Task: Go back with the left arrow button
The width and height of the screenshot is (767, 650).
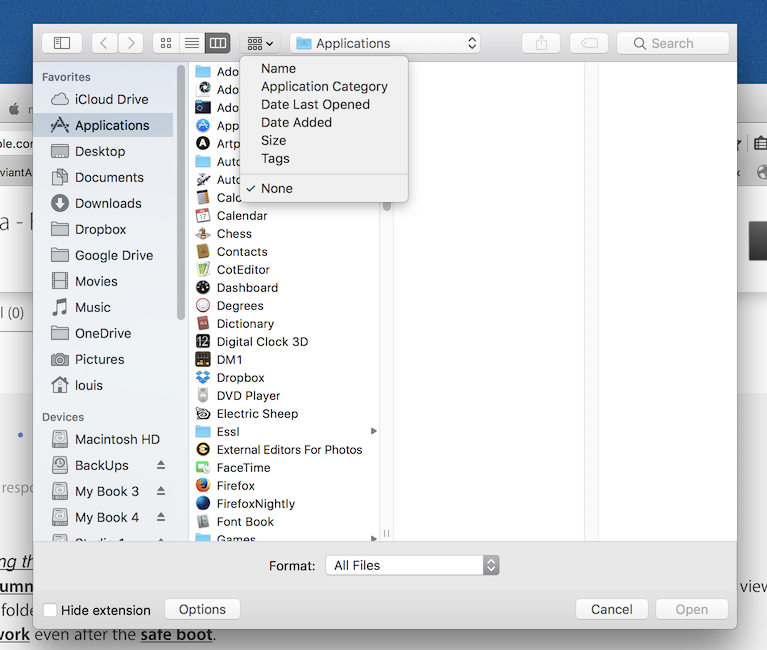Action: [x=104, y=43]
